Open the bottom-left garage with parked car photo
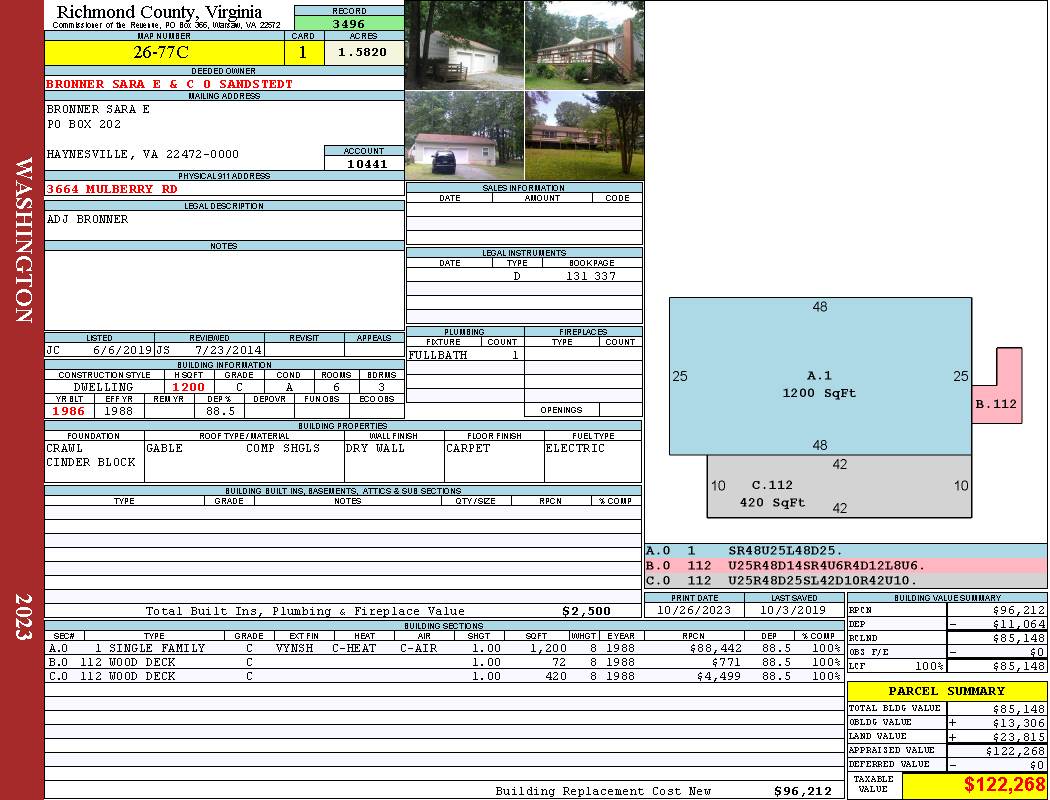Viewport: 1050px width, 800px height. click(x=464, y=136)
